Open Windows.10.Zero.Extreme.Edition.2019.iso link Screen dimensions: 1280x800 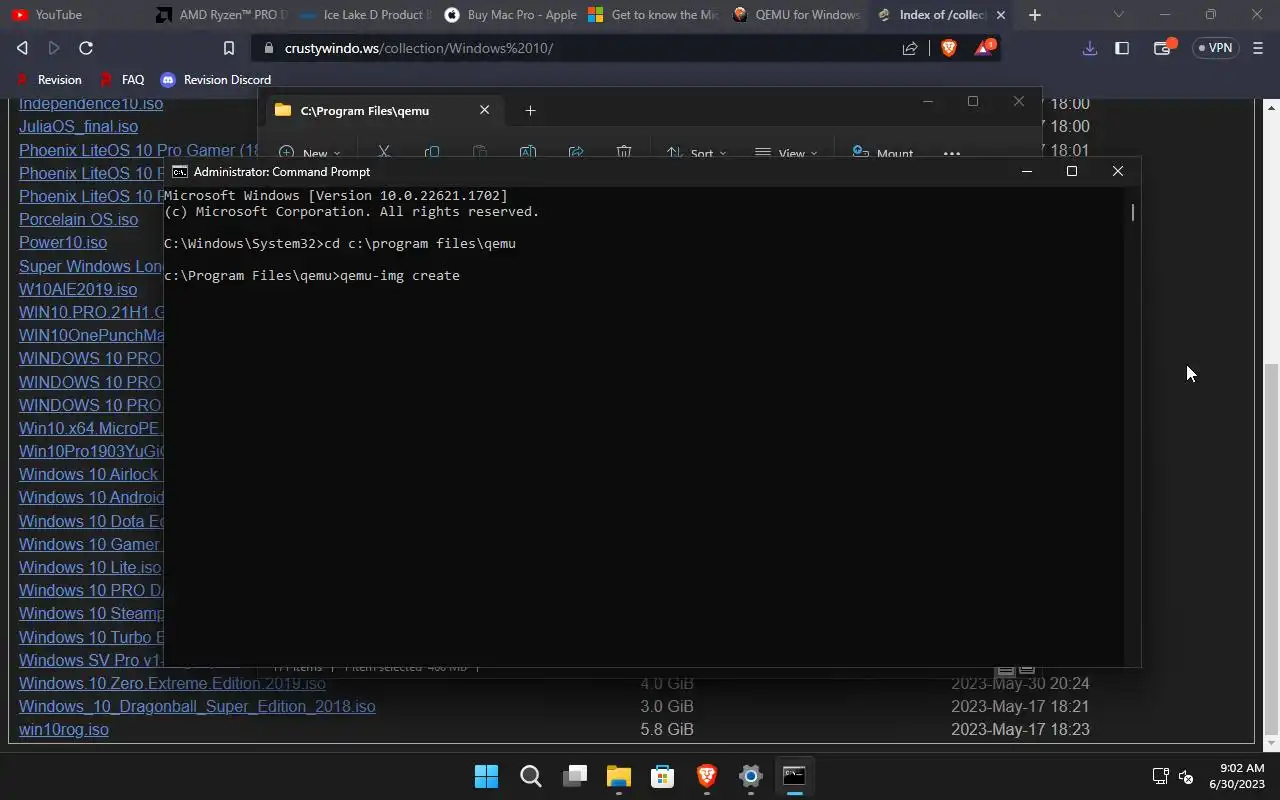(172, 683)
